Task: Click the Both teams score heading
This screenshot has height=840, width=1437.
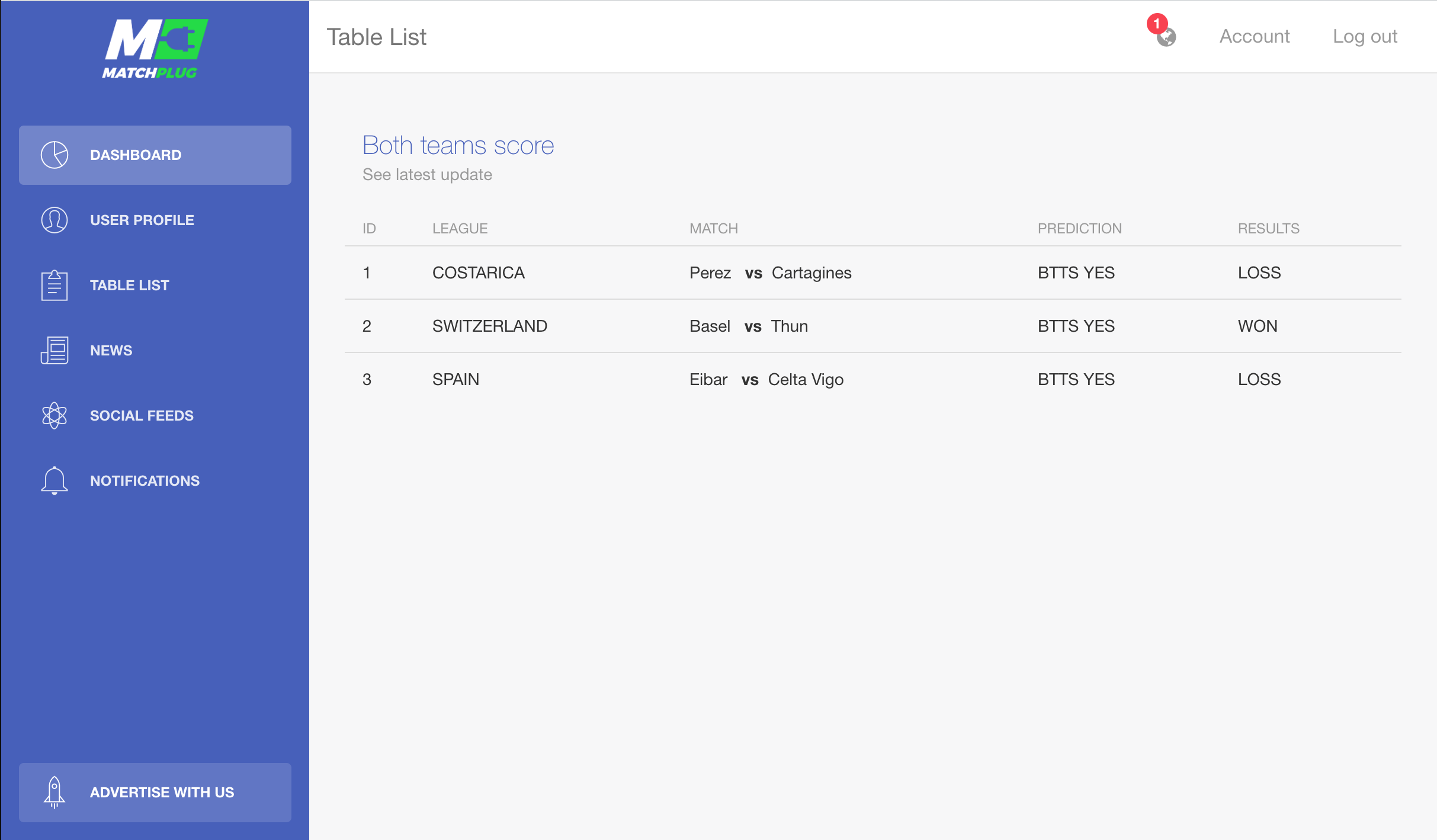Action: click(x=458, y=145)
